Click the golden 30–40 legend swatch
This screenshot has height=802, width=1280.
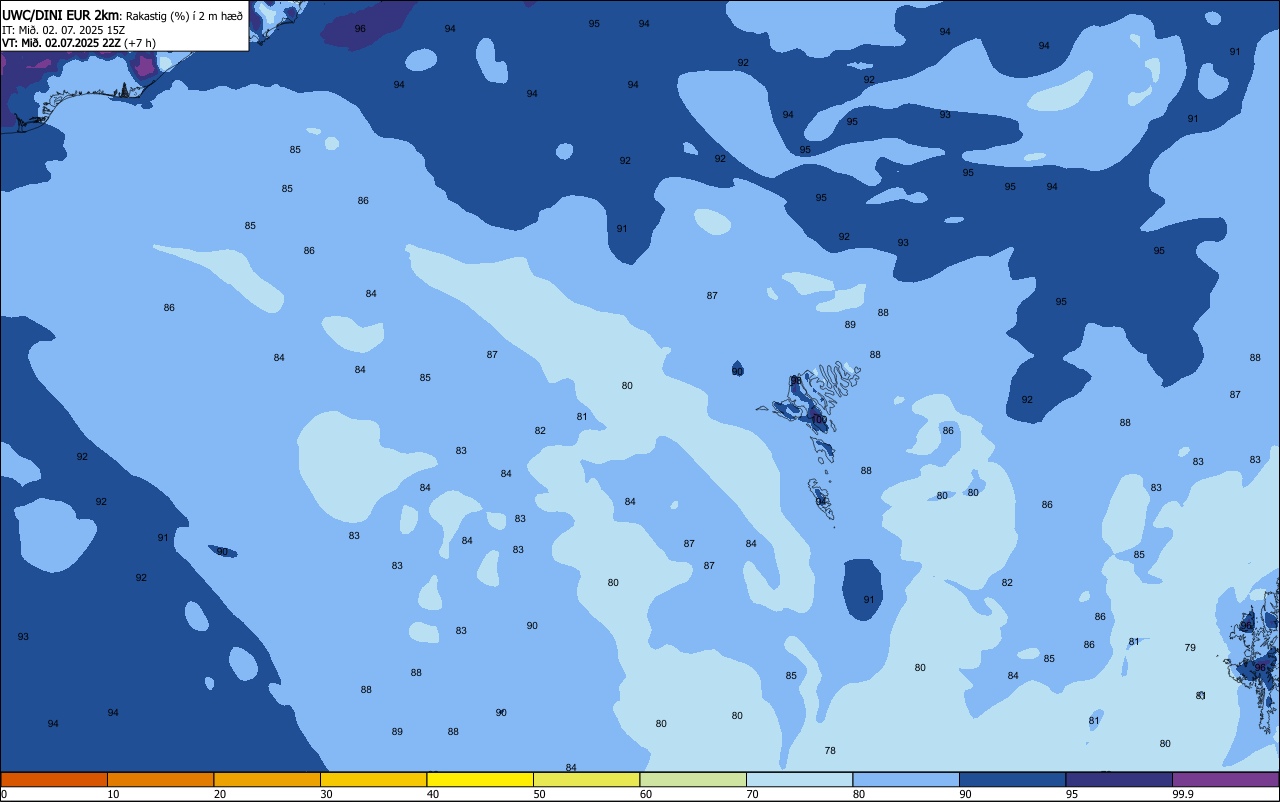click(373, 779)
